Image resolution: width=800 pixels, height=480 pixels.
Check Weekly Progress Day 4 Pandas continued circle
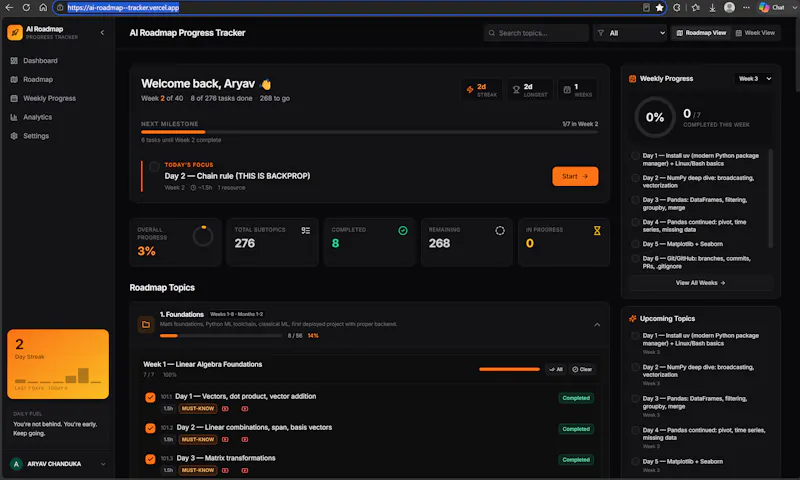[635, 222]
